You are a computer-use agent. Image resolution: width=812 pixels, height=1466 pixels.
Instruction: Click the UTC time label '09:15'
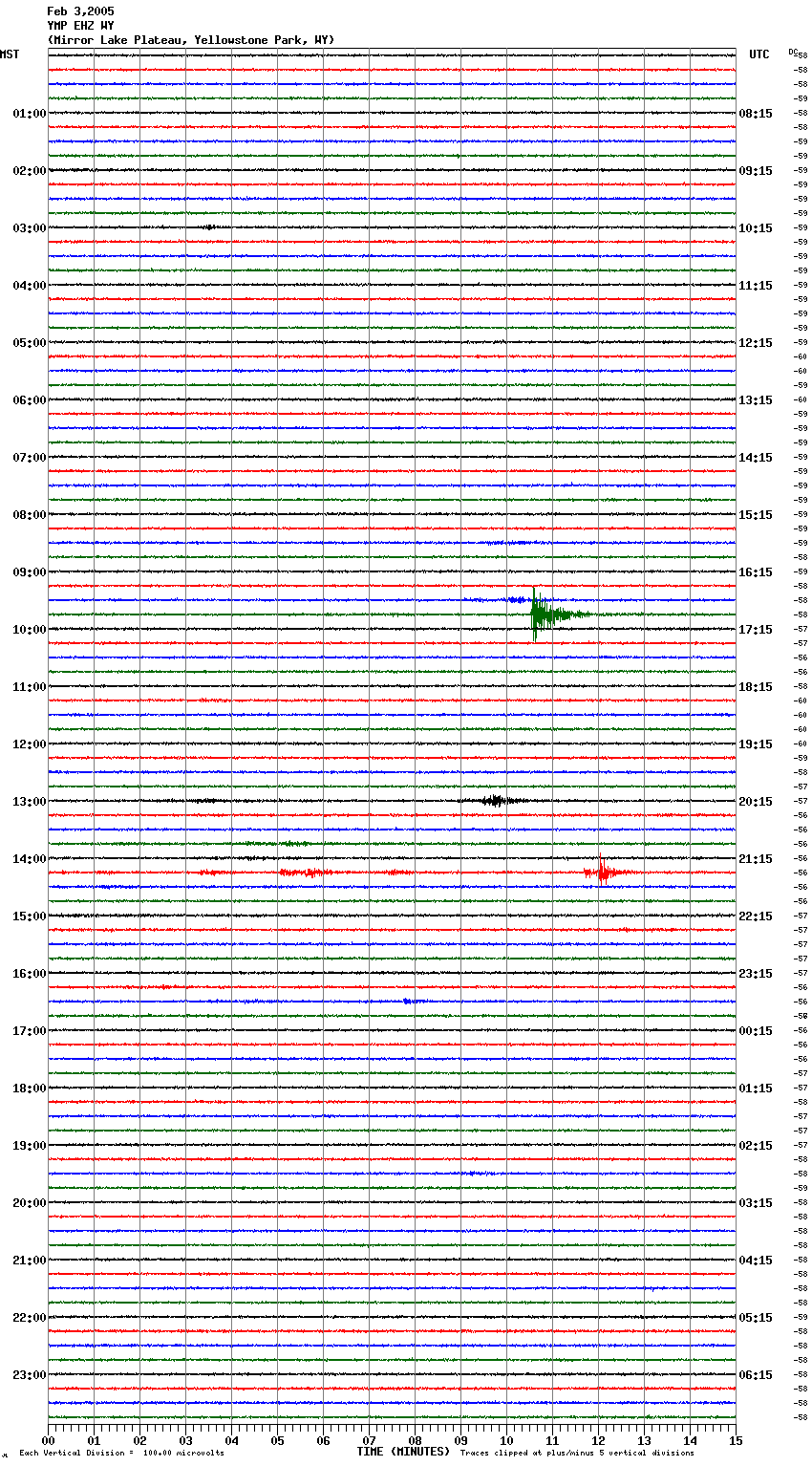(x=756, y=171)
